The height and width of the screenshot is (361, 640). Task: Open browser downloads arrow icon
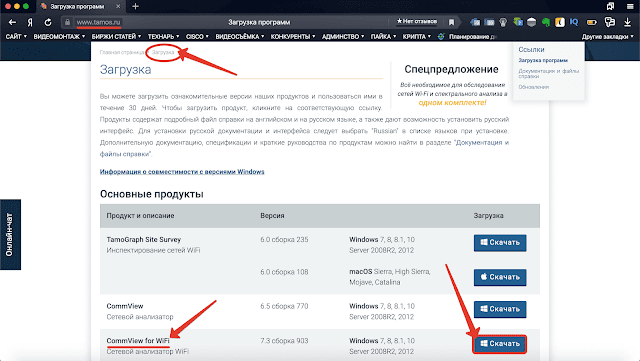click(x=627, y=22)
